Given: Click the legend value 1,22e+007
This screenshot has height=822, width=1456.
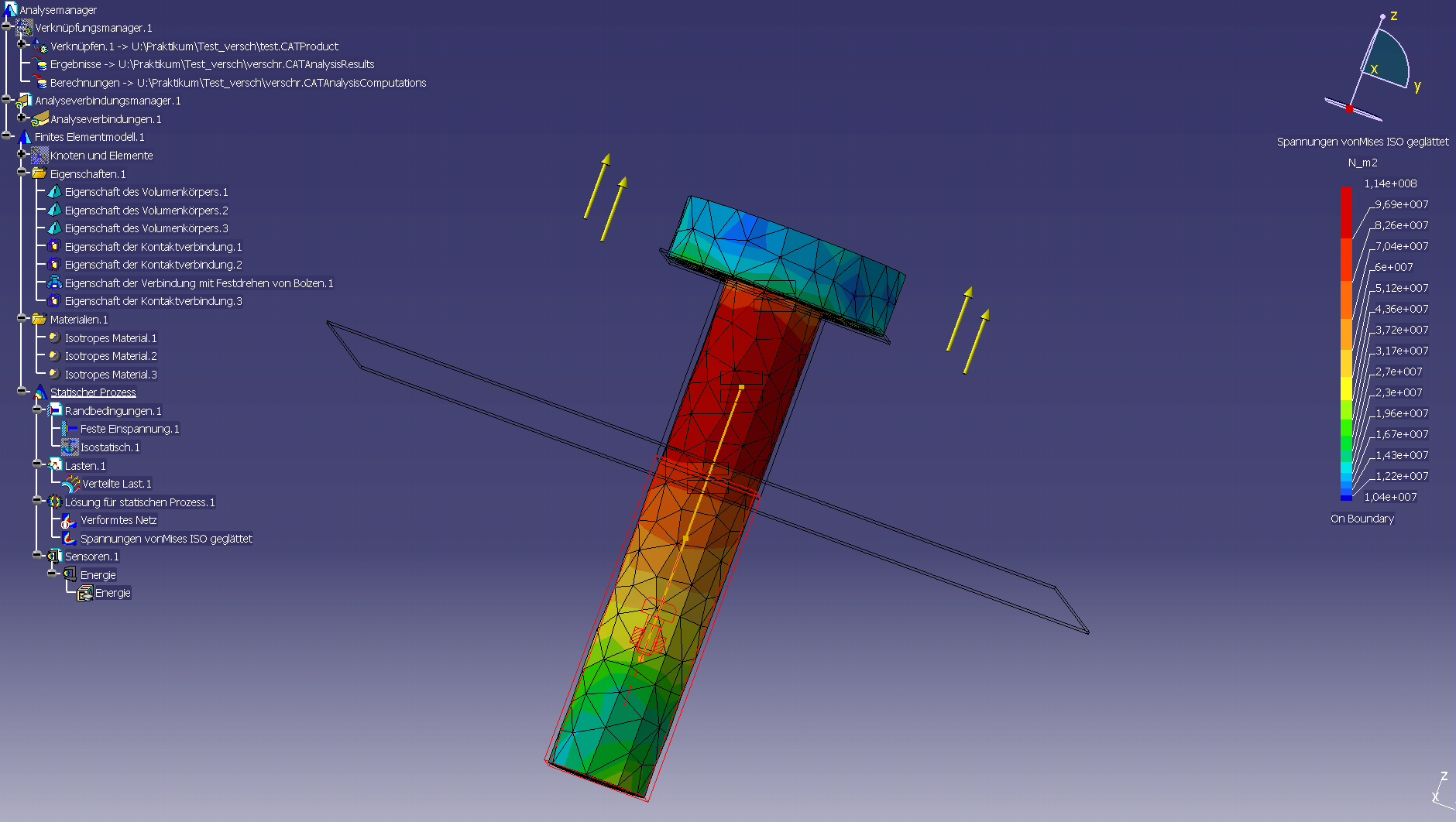Looking at the screenshot, I should tap(1402, 476).
